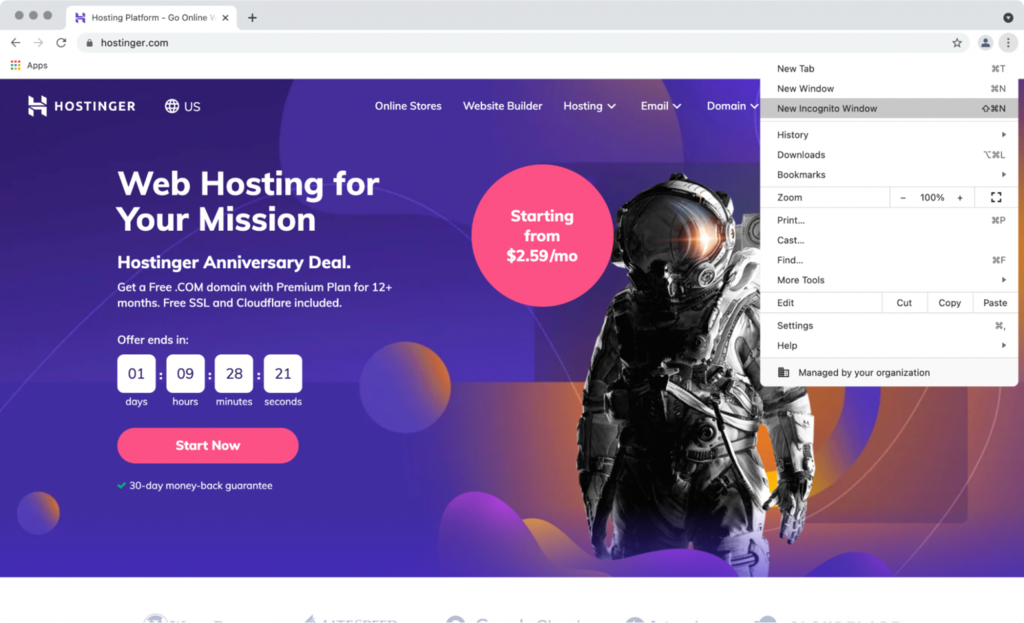Expand the Domain dropdown
Screen dimensions: 1024x623
tap(730, 105)
